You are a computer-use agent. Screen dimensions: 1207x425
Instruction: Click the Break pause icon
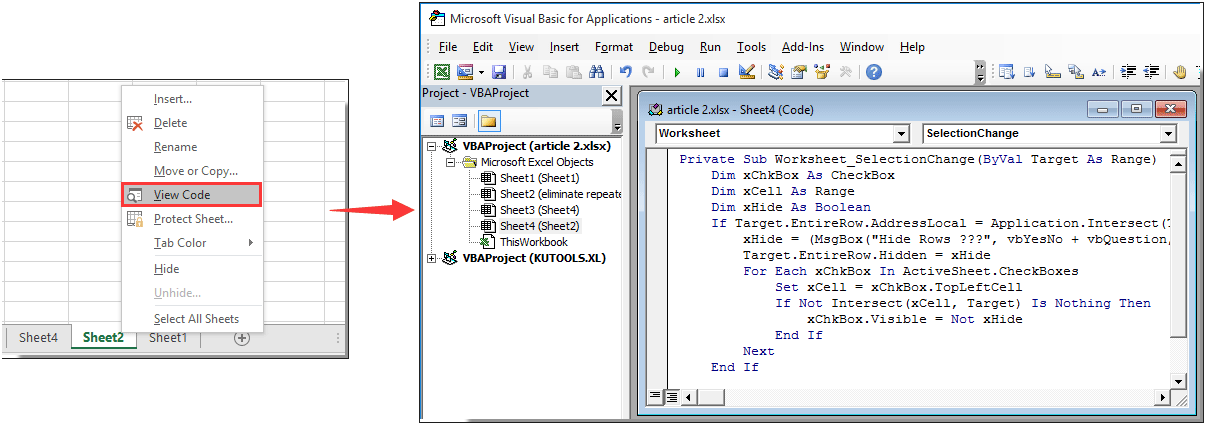(700, 72)
